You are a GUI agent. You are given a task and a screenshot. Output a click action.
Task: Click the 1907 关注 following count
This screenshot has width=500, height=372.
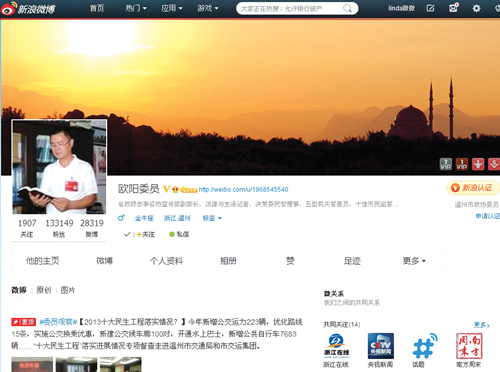27,228
